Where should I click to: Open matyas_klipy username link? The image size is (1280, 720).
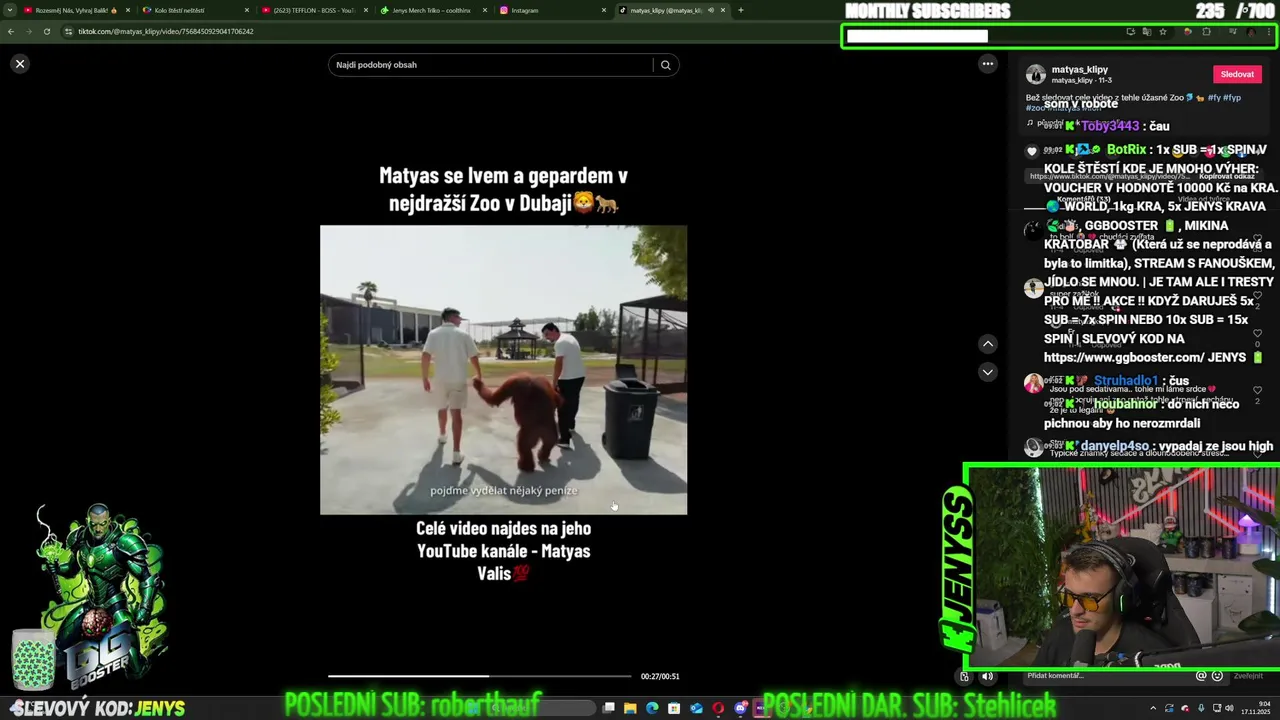click(x=1080, y=70)
